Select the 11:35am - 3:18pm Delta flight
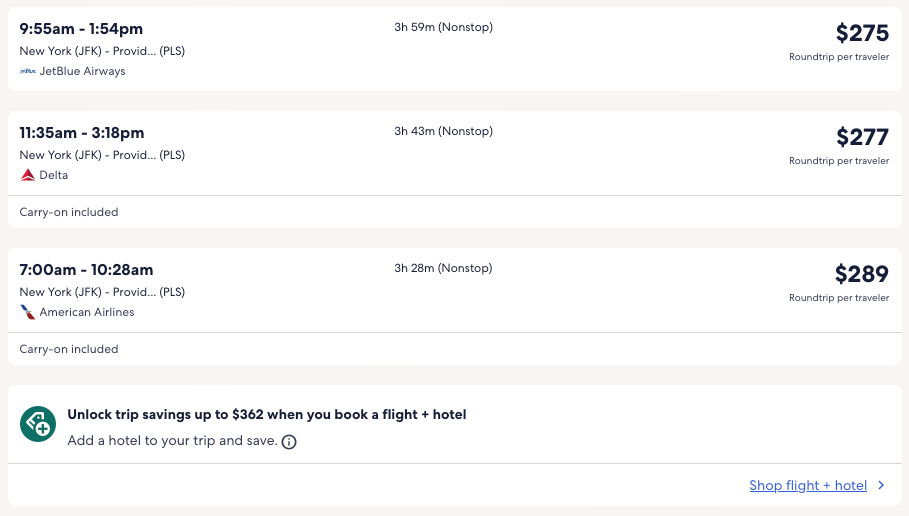This screenshot has width=909, height=516. coord(82,133)
